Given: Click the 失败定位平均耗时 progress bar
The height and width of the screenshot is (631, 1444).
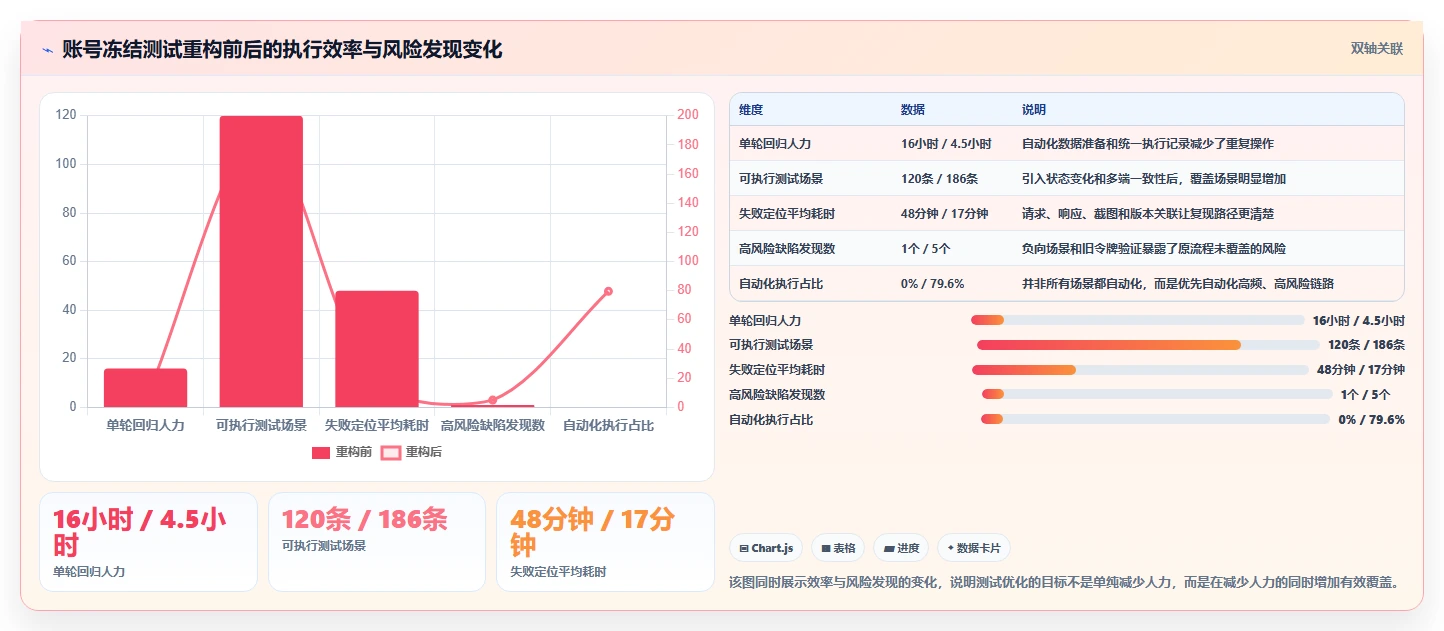Looking at the screenshot, I should 1140,370.
